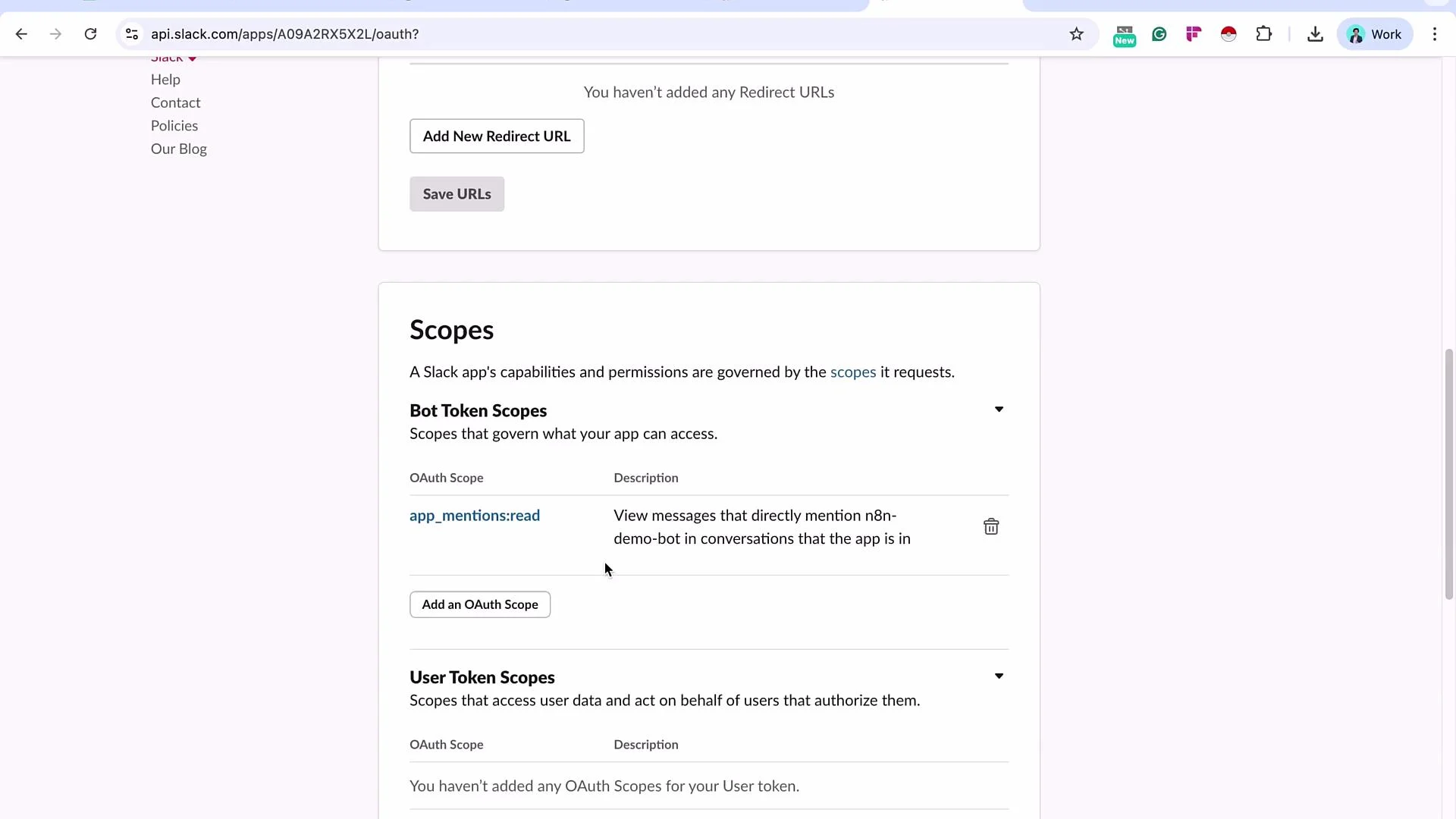Viewport: 1456px width, 819px height.
Task: Open the scopes documentation link
Action: (x=852, y=372)
